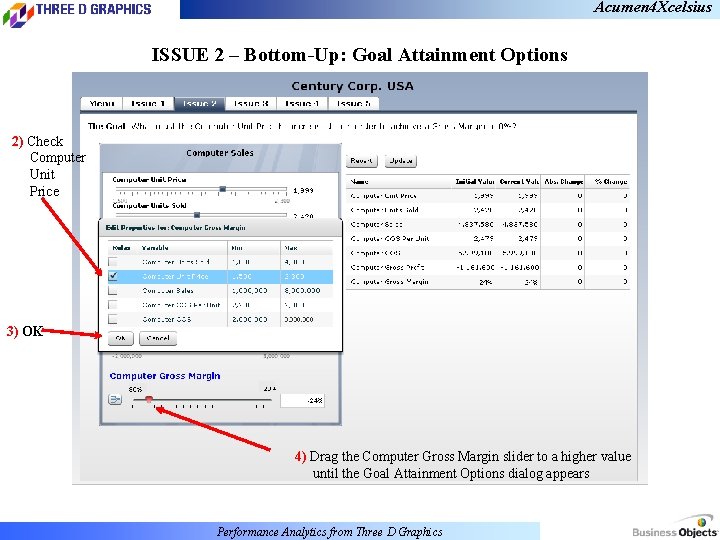Select the Computer Sales table row name

[377, 225]
